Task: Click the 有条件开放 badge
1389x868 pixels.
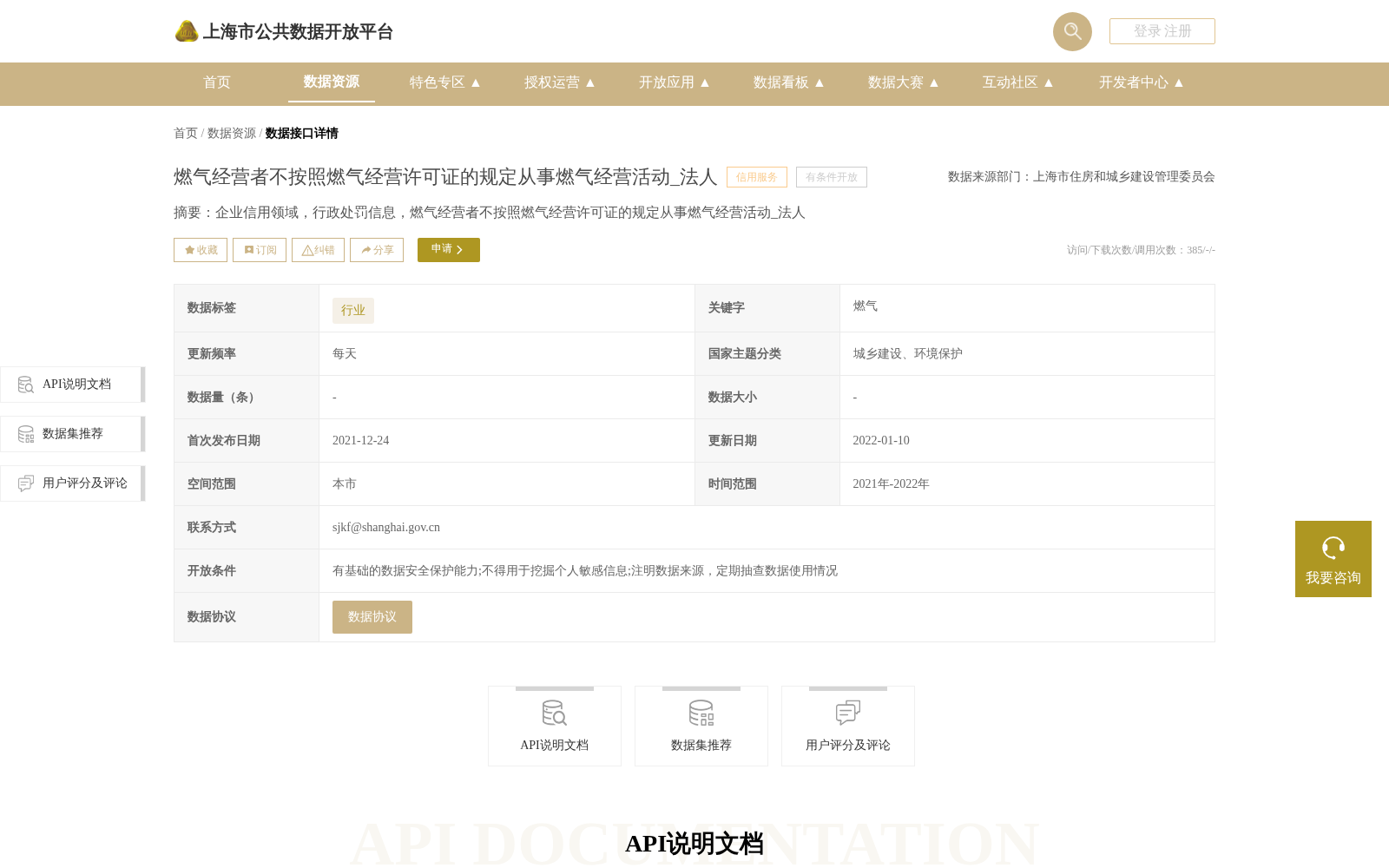Action: (x=832, y=177)
